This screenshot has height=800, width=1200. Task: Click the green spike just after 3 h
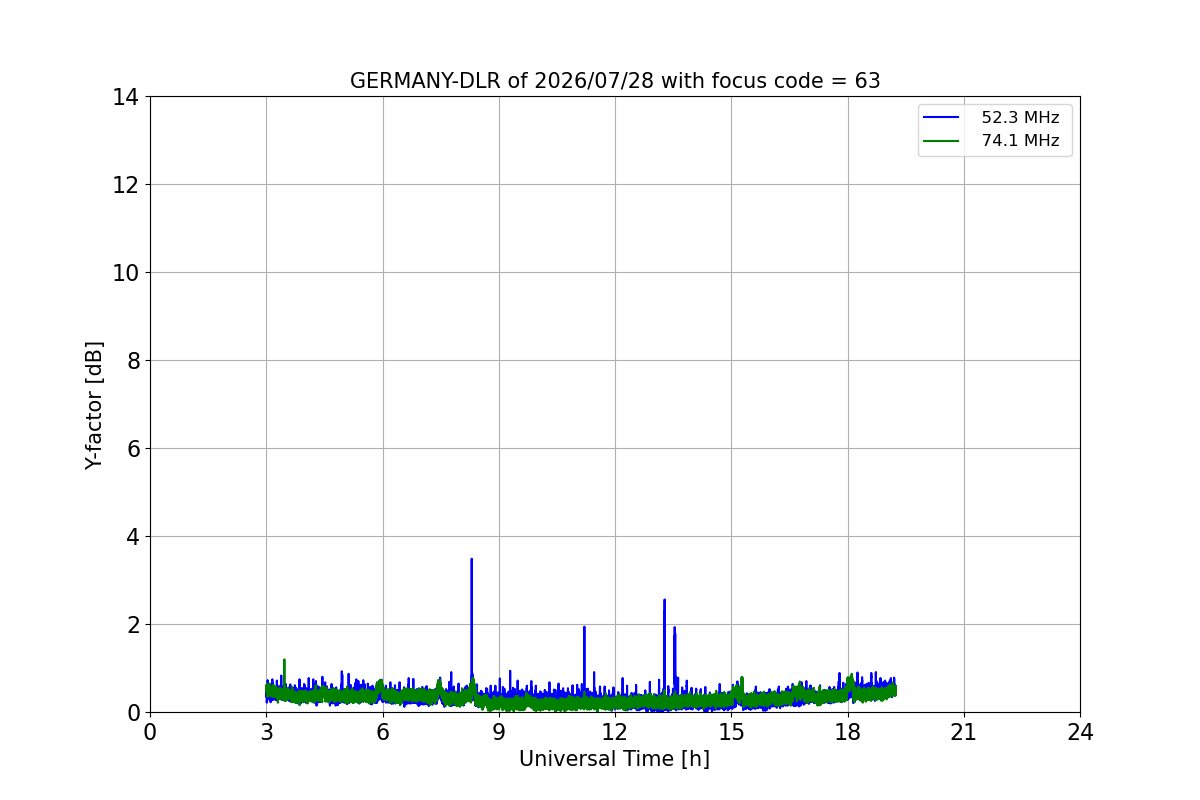point(284,660)
